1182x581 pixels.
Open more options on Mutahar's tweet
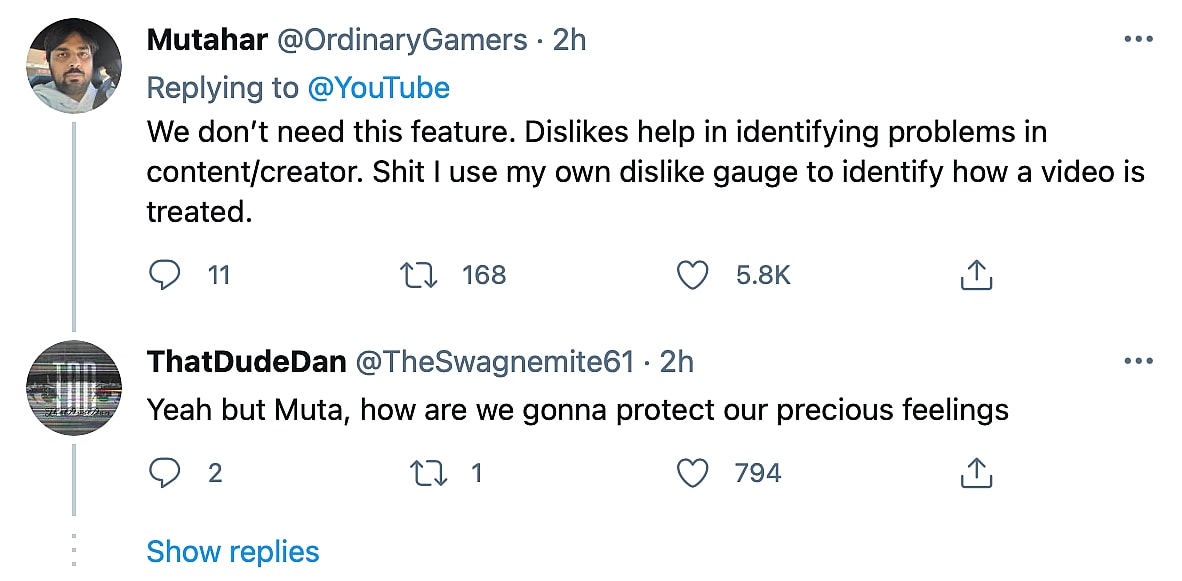pos(1138,40)
